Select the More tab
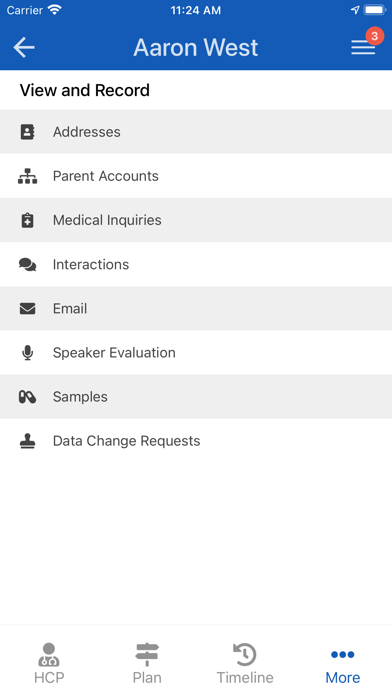 coord(343,663)
